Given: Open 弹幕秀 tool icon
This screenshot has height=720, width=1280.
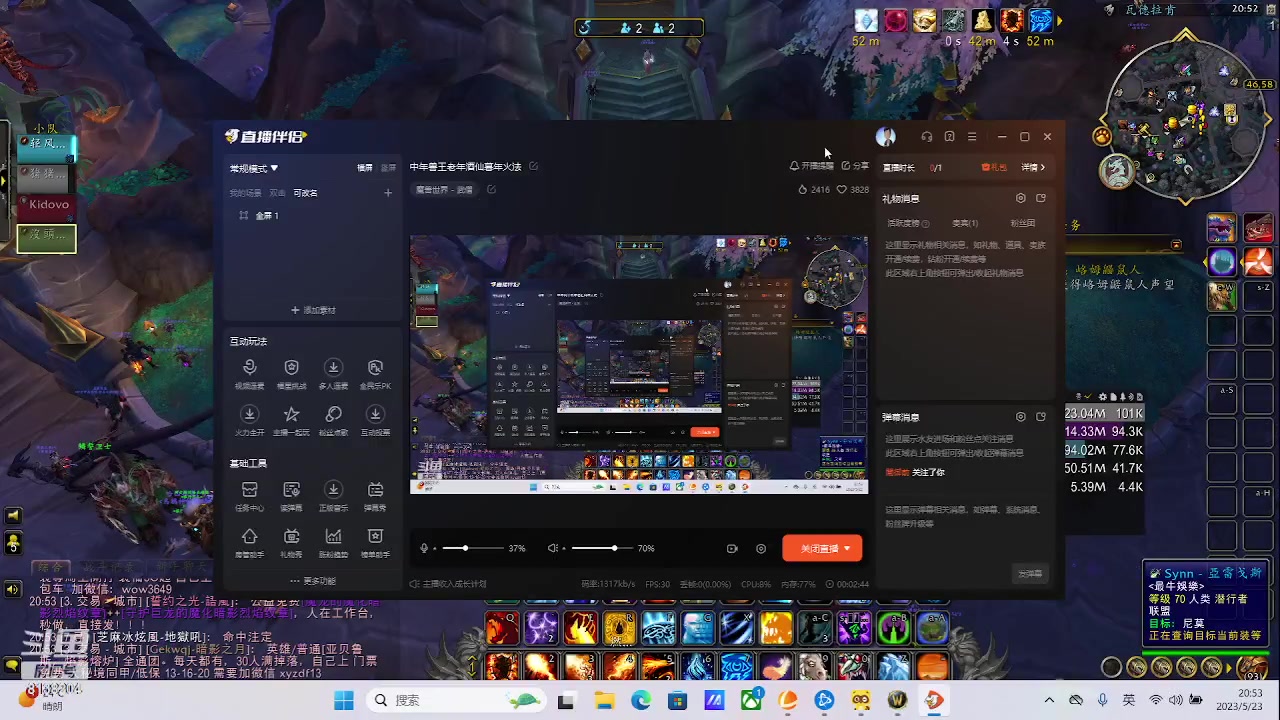Looking at the screenshot, I should coord(375,490).
